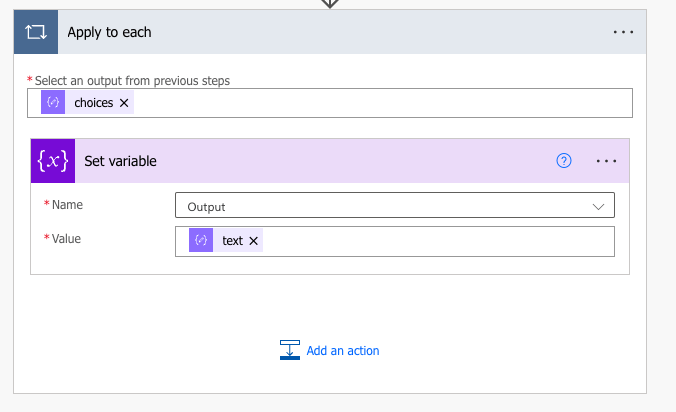The image size is (676, 412).
Task: Open help for the Set variable action
Action: (564, 161)
